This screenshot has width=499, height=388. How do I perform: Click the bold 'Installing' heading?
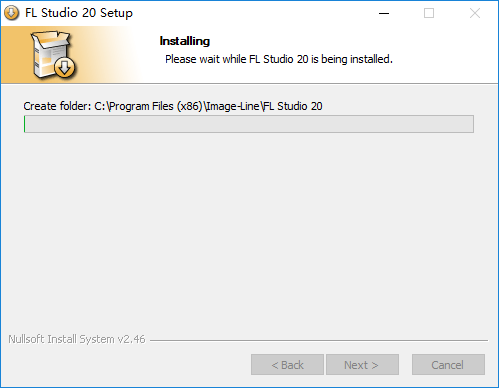click(x=185, y=41)
